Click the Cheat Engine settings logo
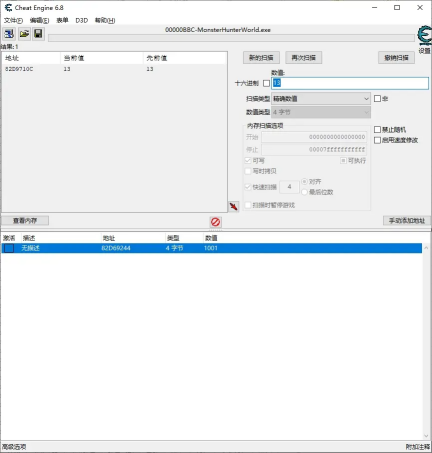 425,36
